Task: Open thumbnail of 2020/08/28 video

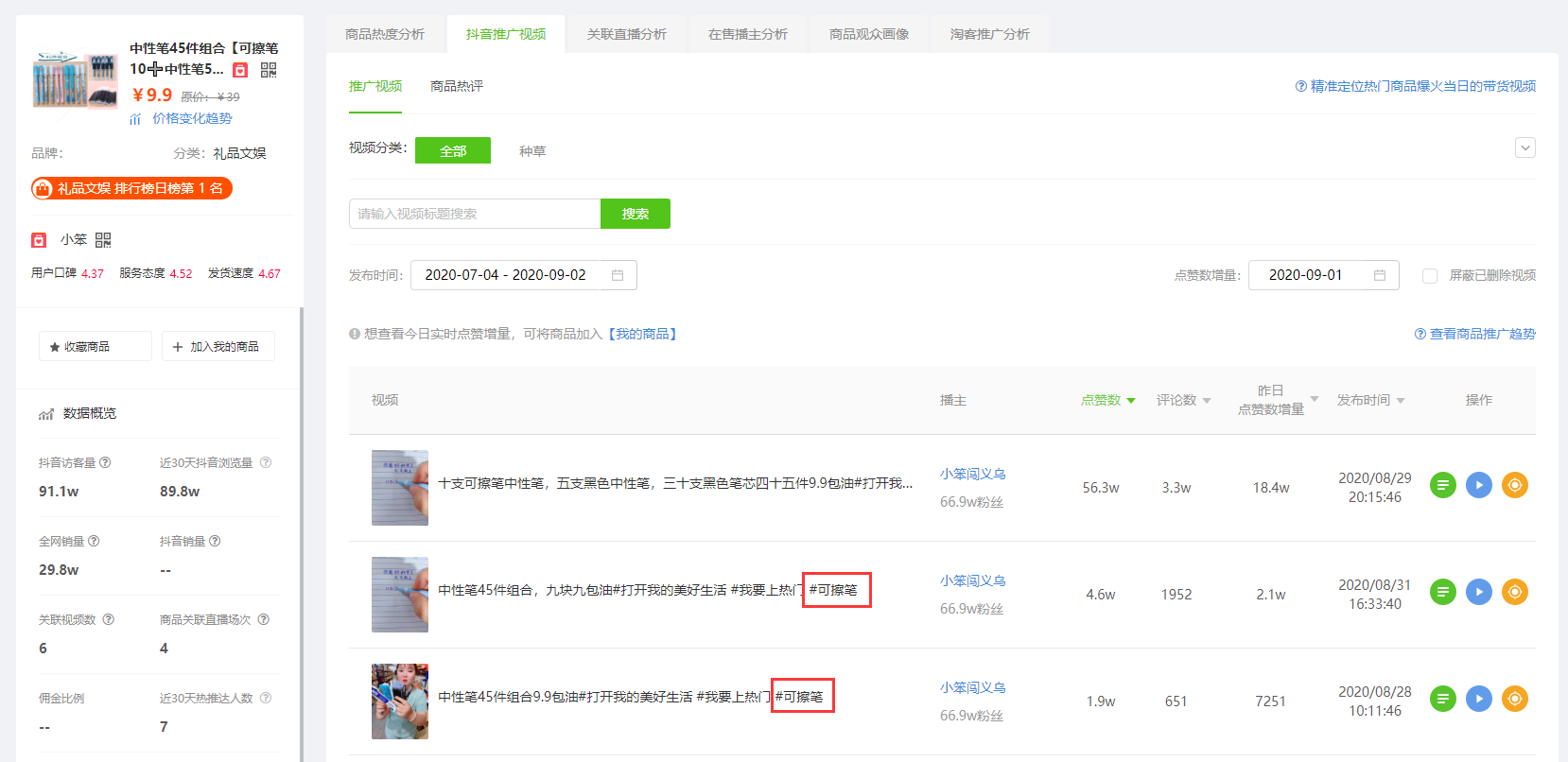Action: click(x=400, y=701)
